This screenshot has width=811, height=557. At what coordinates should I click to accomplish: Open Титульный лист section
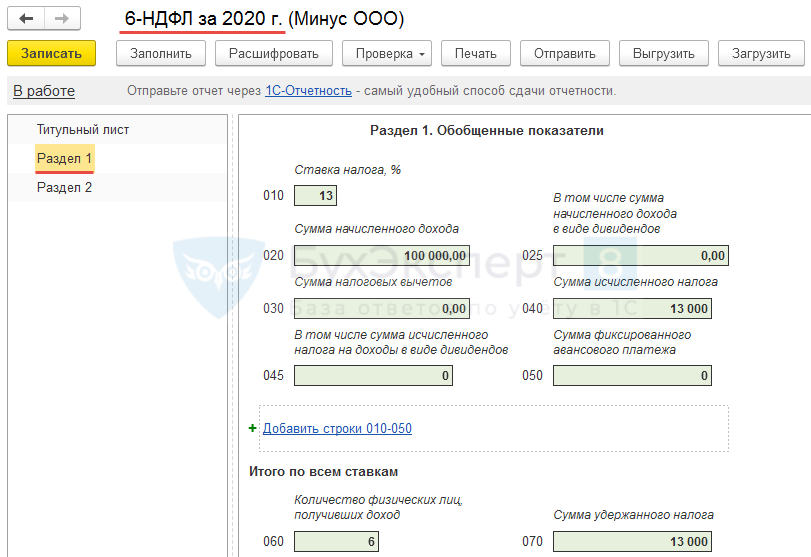83,130
